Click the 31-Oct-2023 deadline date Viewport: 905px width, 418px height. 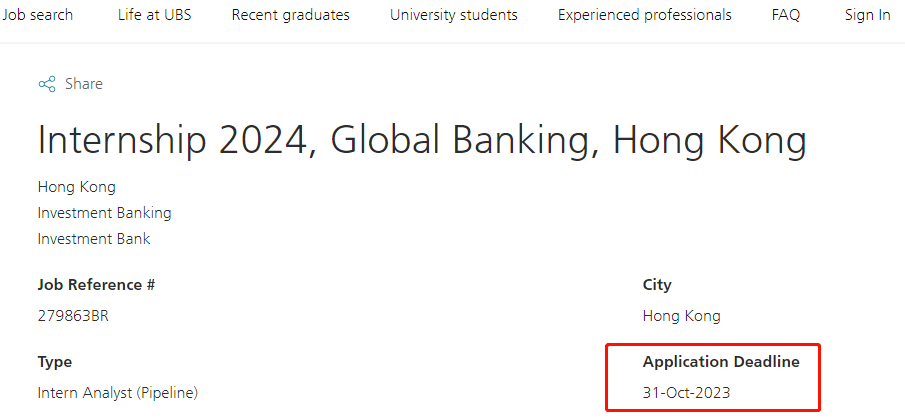click(686, 393)
